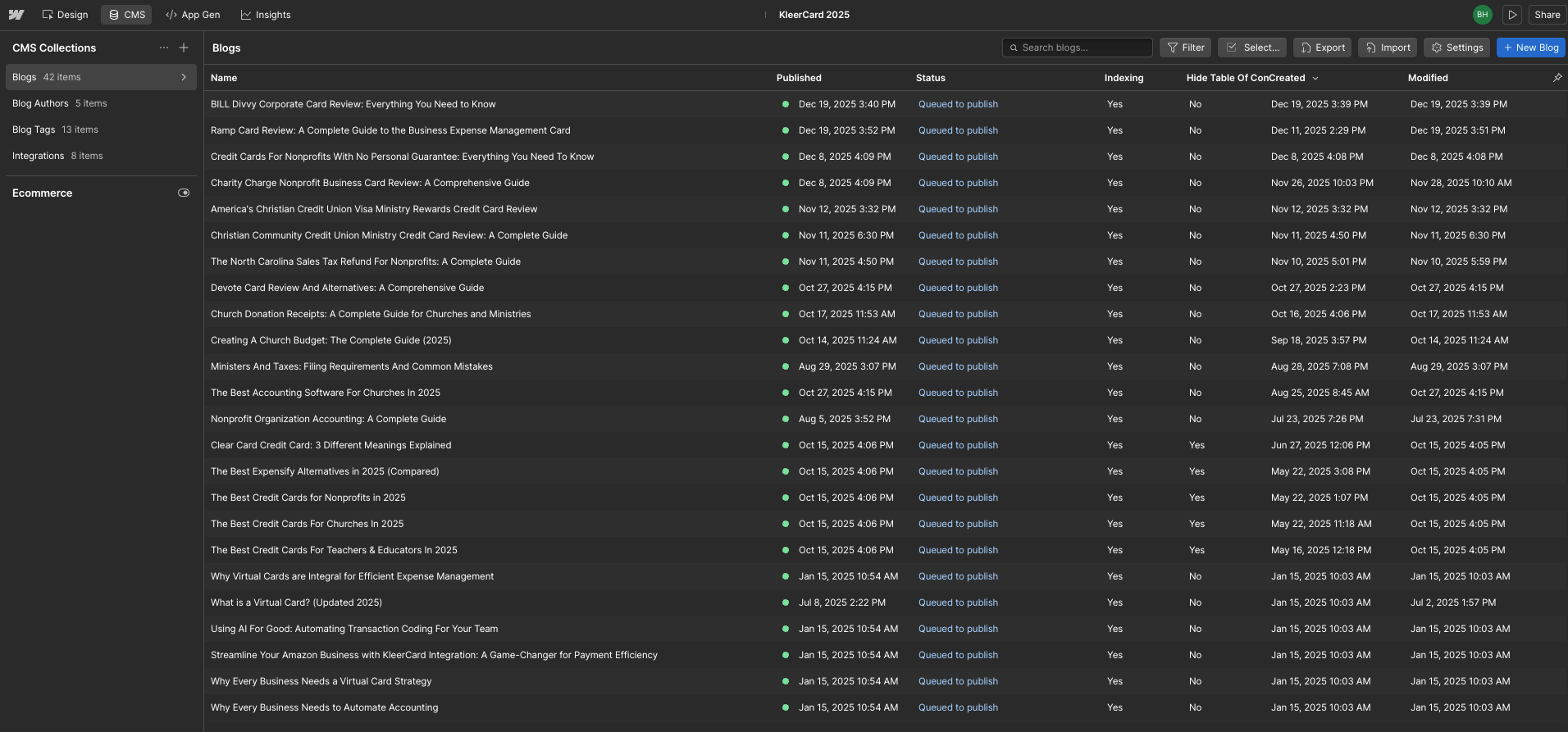Expand the Blogs collection chevron
This screenshot has height=732, width=1568.
(183, 77)
